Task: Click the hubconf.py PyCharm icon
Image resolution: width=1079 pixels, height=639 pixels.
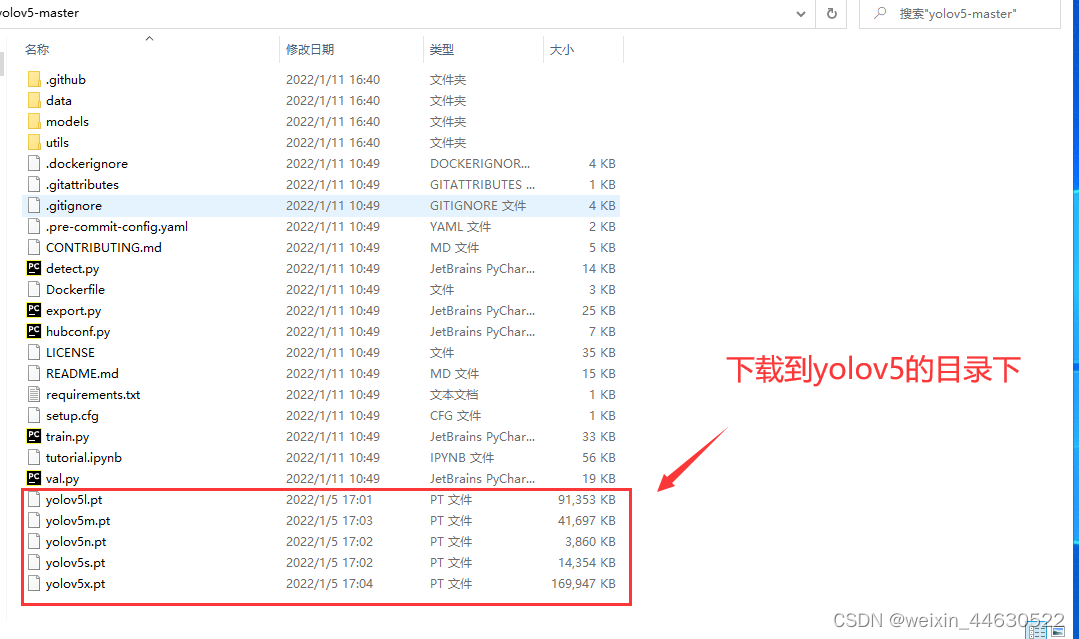Action: [34, 332]
